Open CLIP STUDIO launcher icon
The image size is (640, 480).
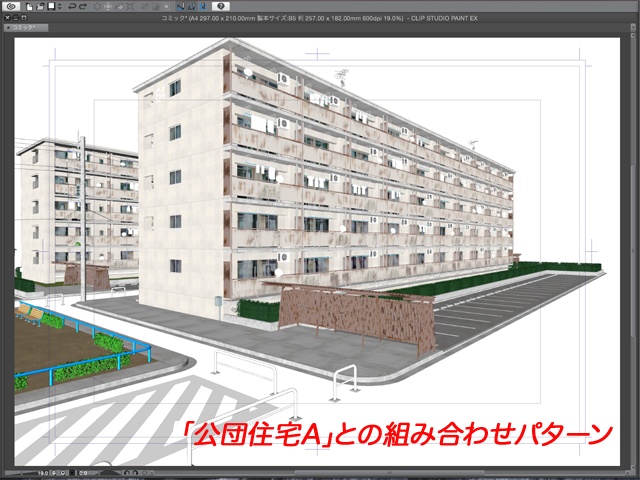pyautogui.click(x=12, y=6)
